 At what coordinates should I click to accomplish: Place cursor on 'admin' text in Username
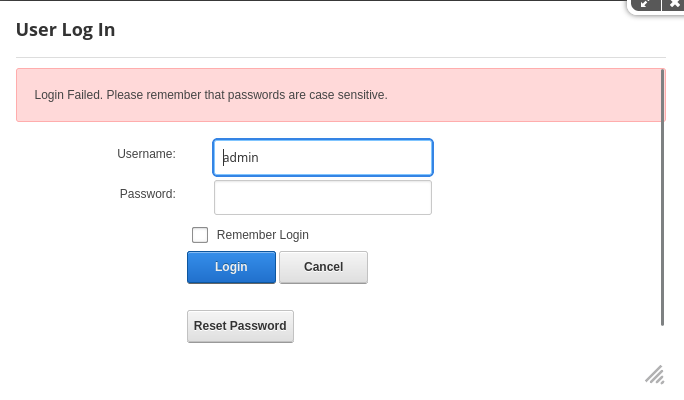coord(241,157)
